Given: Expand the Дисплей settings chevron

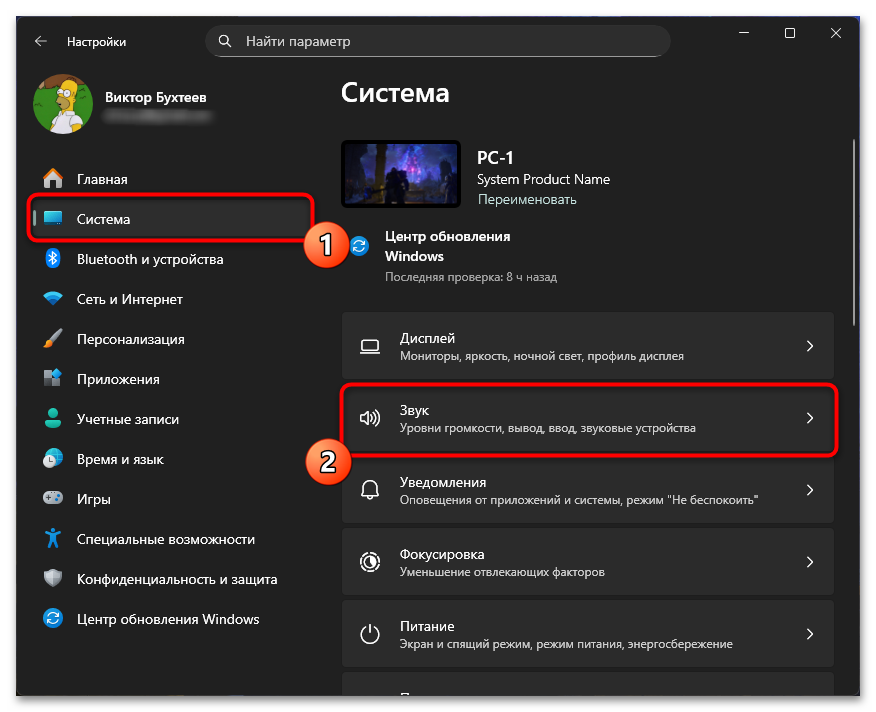Looking at the screenshot, I should click(810, 346).
